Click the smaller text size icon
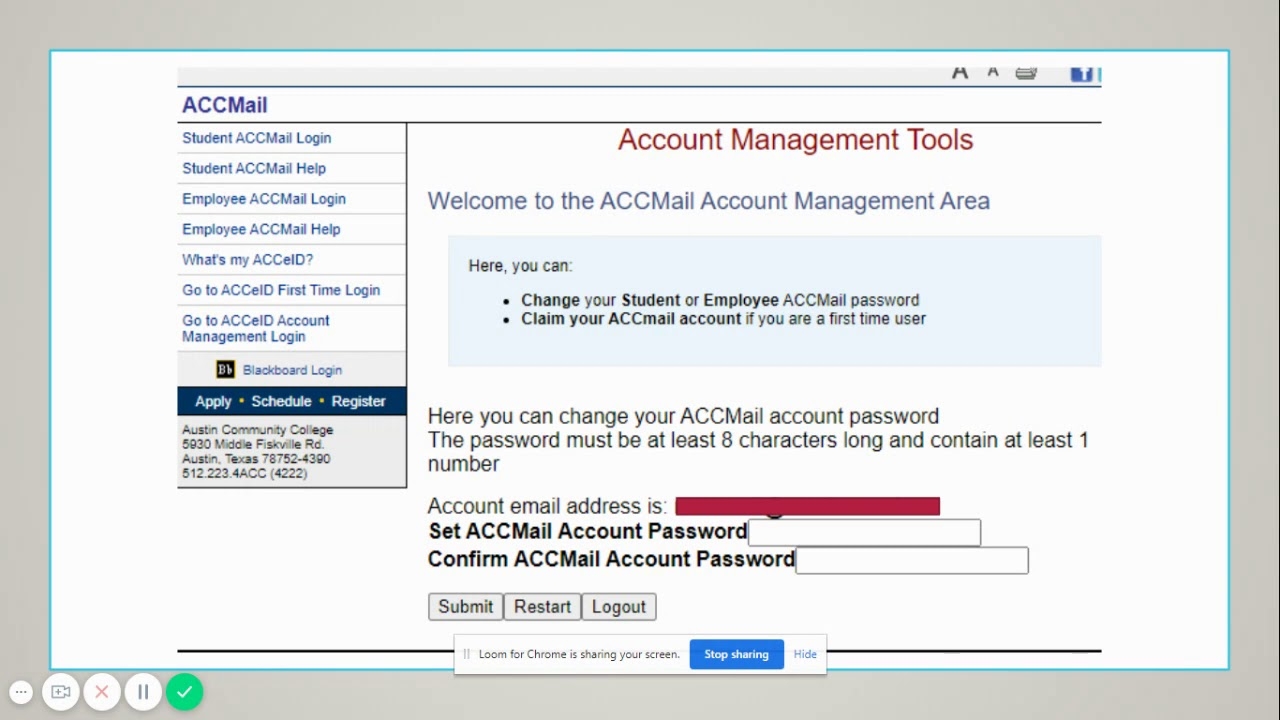The image size is (1280, 720). [x=993, y=73]
